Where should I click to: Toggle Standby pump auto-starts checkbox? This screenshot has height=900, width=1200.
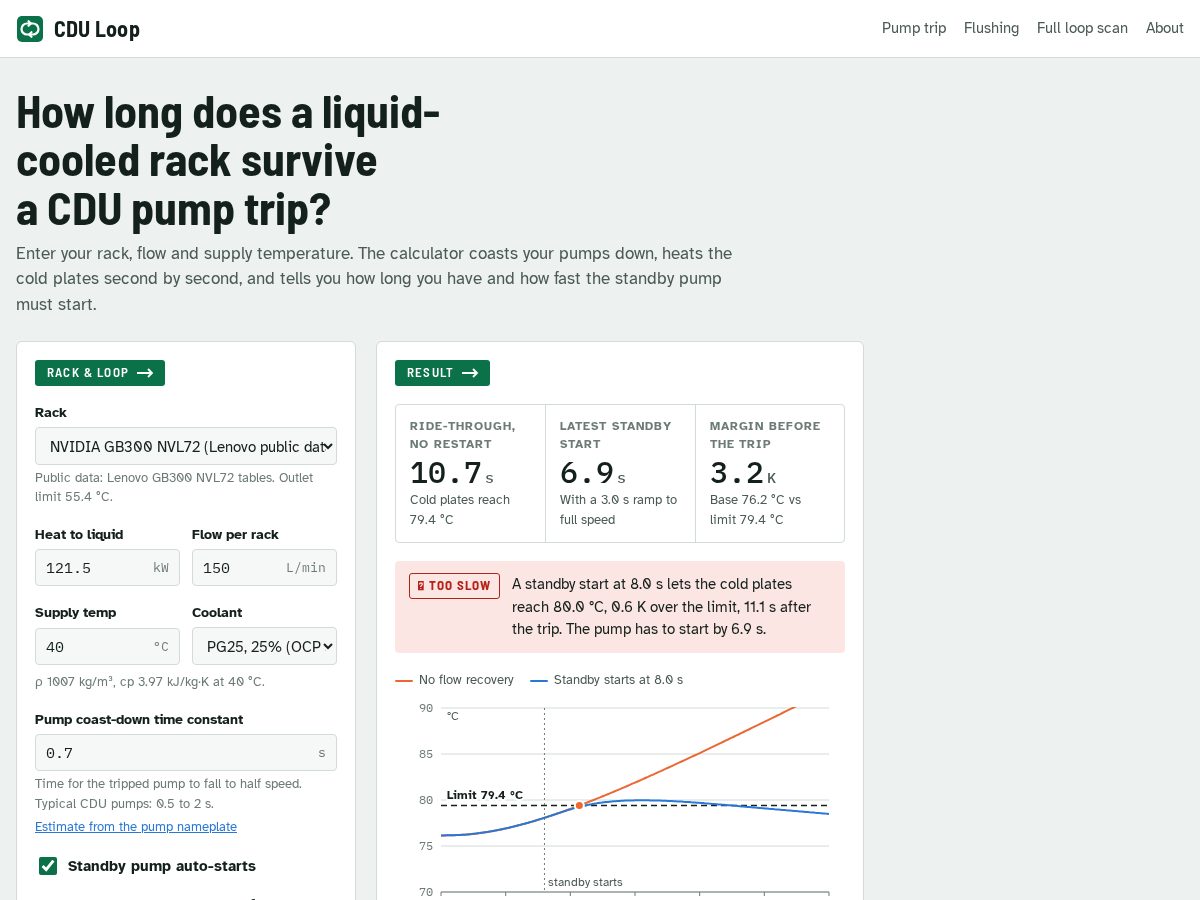[48, 866]
